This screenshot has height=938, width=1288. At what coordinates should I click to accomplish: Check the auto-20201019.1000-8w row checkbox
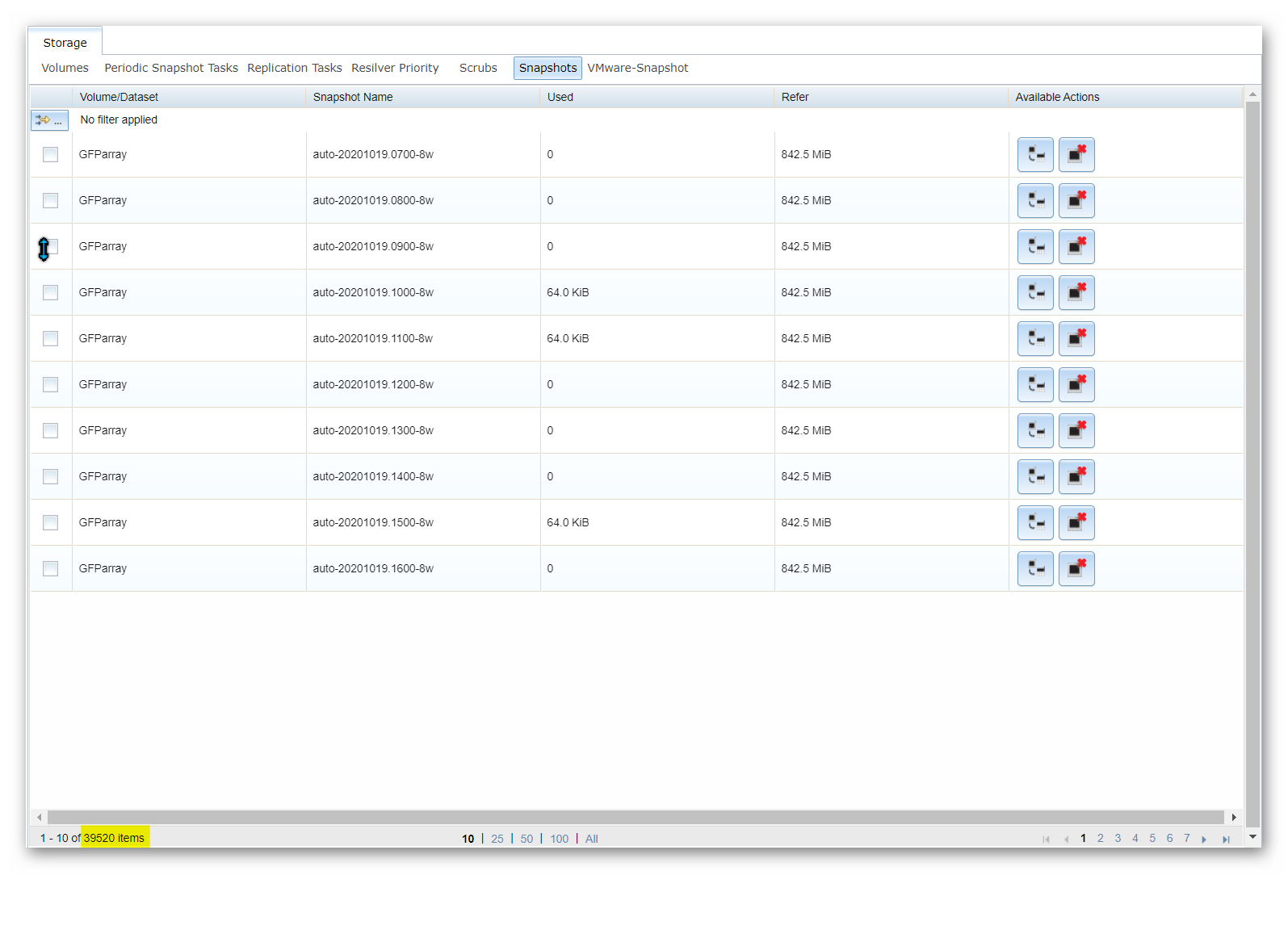(x=50, y=292)
